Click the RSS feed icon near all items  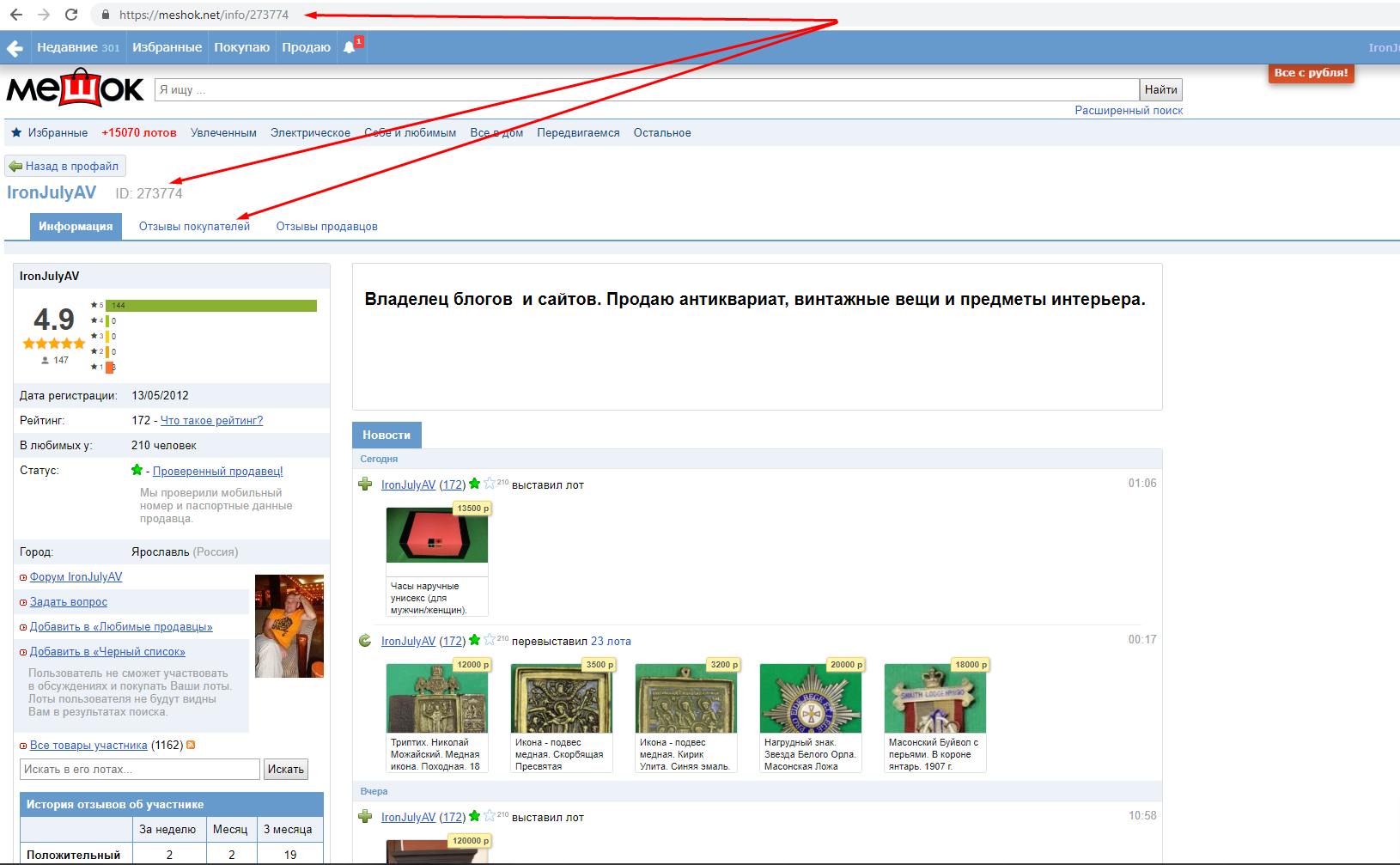tap(191, 745)
